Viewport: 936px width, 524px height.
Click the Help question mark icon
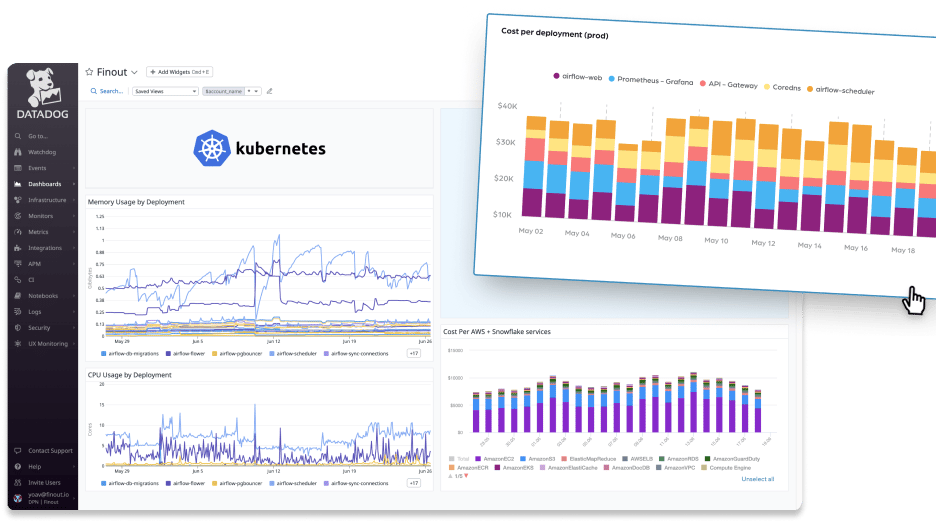click(18, 467)
